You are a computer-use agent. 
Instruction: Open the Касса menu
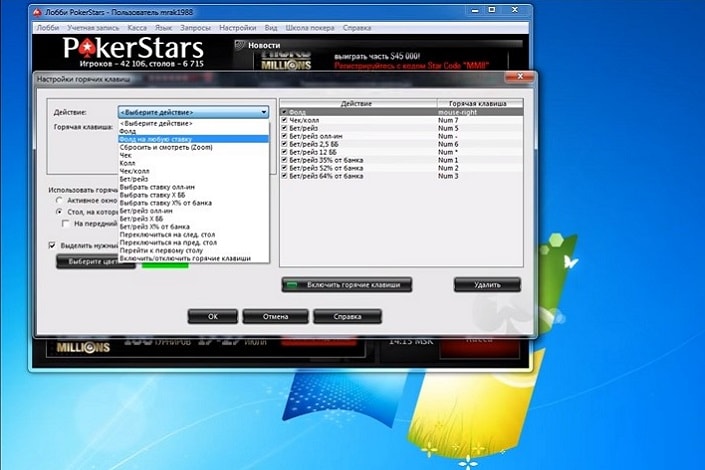click(x=137, y=28)
